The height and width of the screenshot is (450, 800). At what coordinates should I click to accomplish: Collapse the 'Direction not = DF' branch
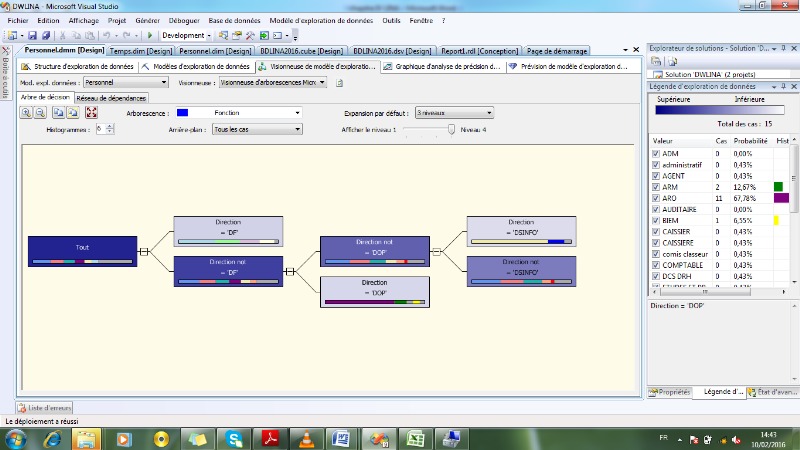coord(291,271)
